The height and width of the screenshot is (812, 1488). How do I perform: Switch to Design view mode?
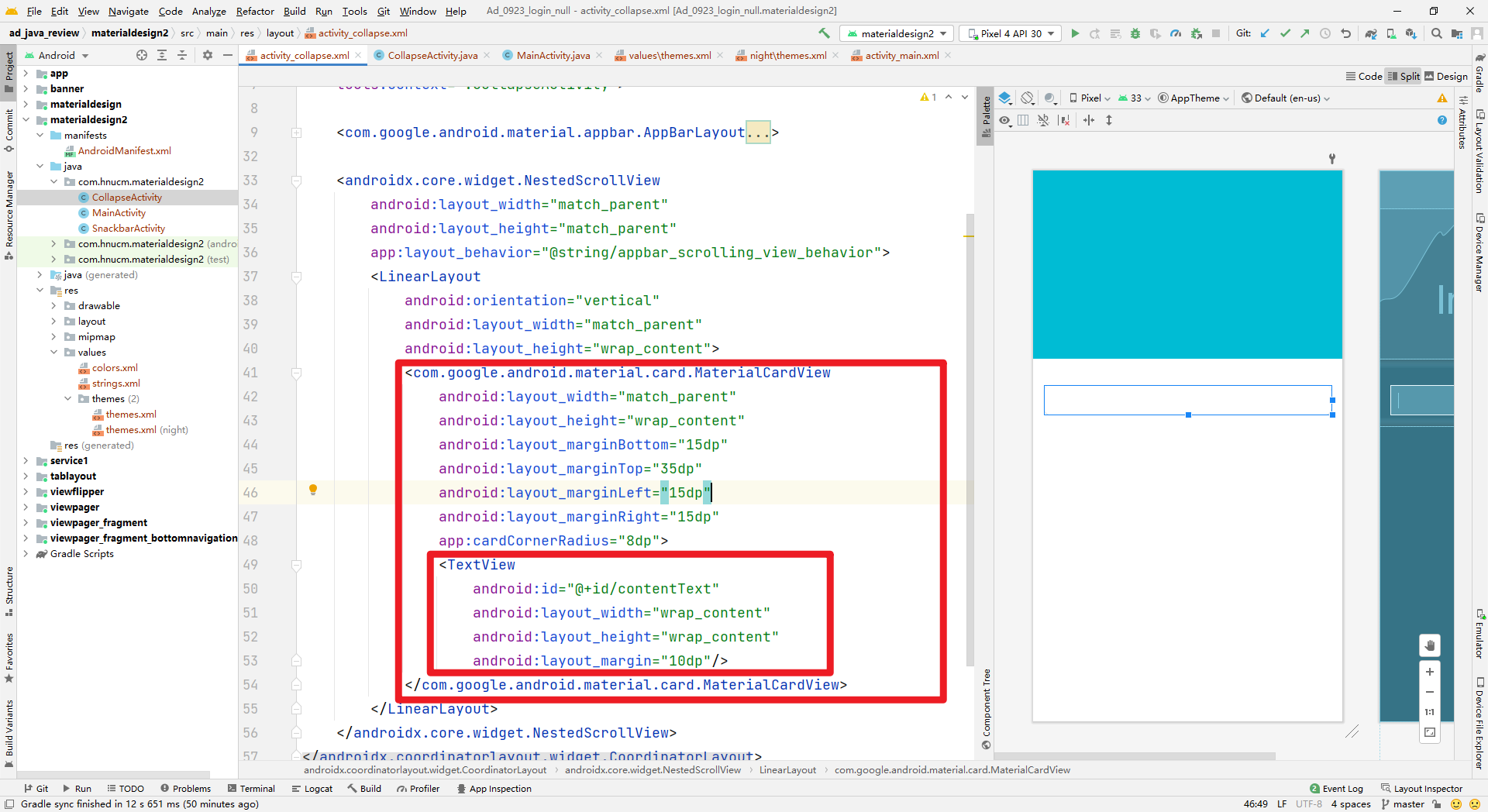point(1446,76)
